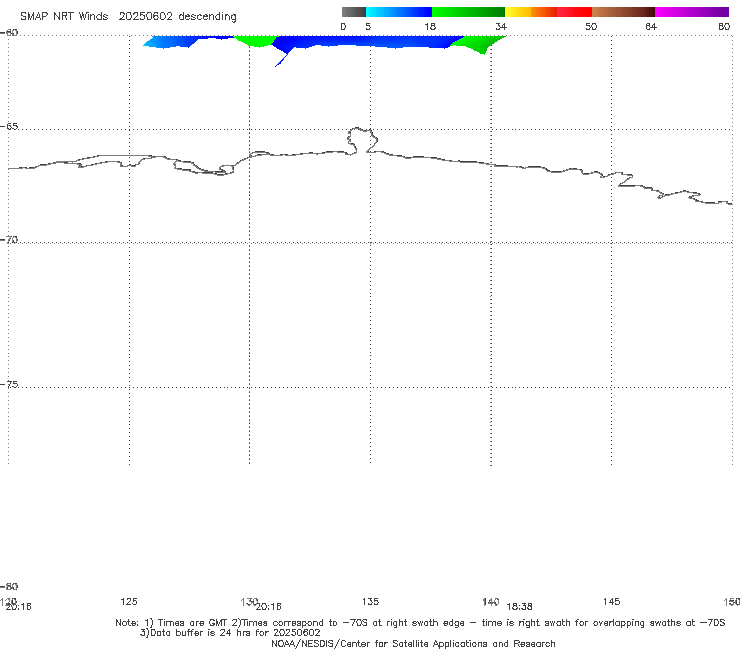
Task: Click the brown segment of the color bar
Action: 623,12
